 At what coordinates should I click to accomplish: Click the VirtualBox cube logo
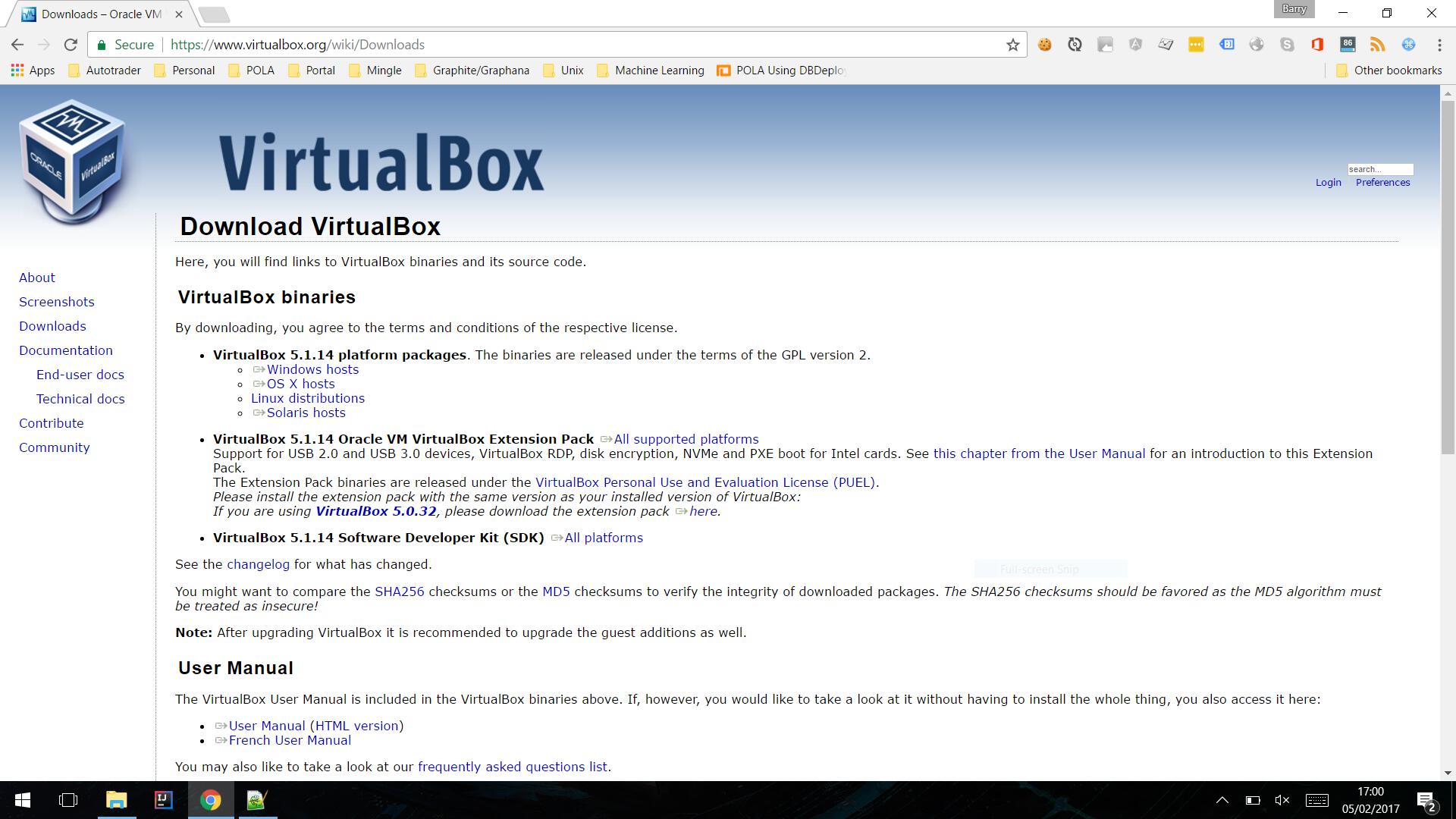73,162
